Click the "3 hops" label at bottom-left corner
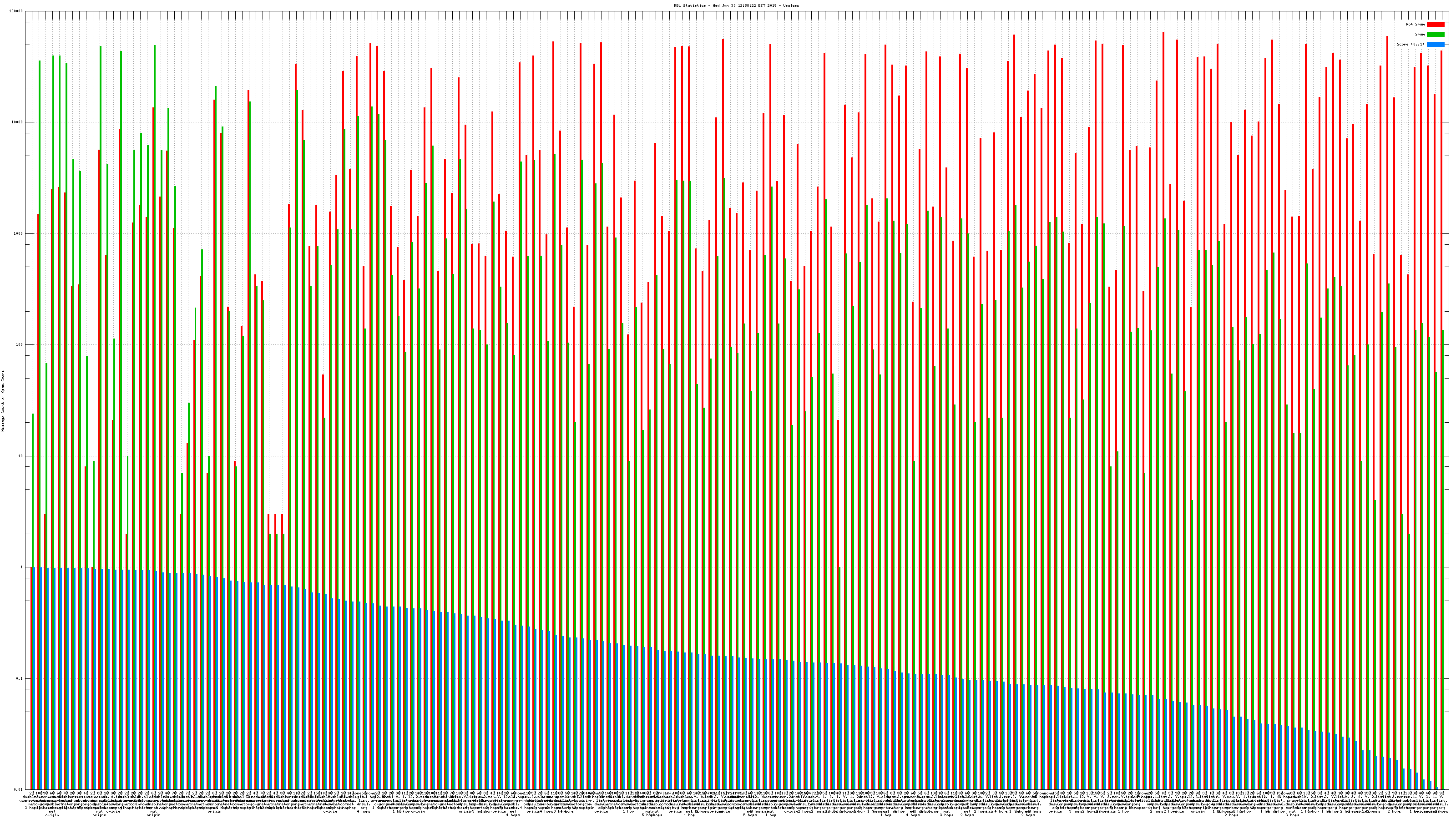 coord(31,807)
